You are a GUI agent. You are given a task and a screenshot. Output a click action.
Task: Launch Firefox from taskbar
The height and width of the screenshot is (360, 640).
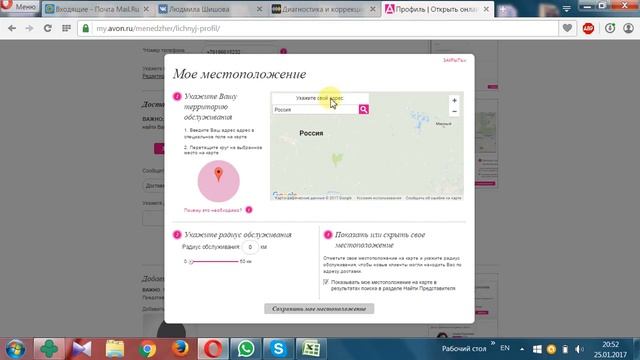click(x=180, y=349)
